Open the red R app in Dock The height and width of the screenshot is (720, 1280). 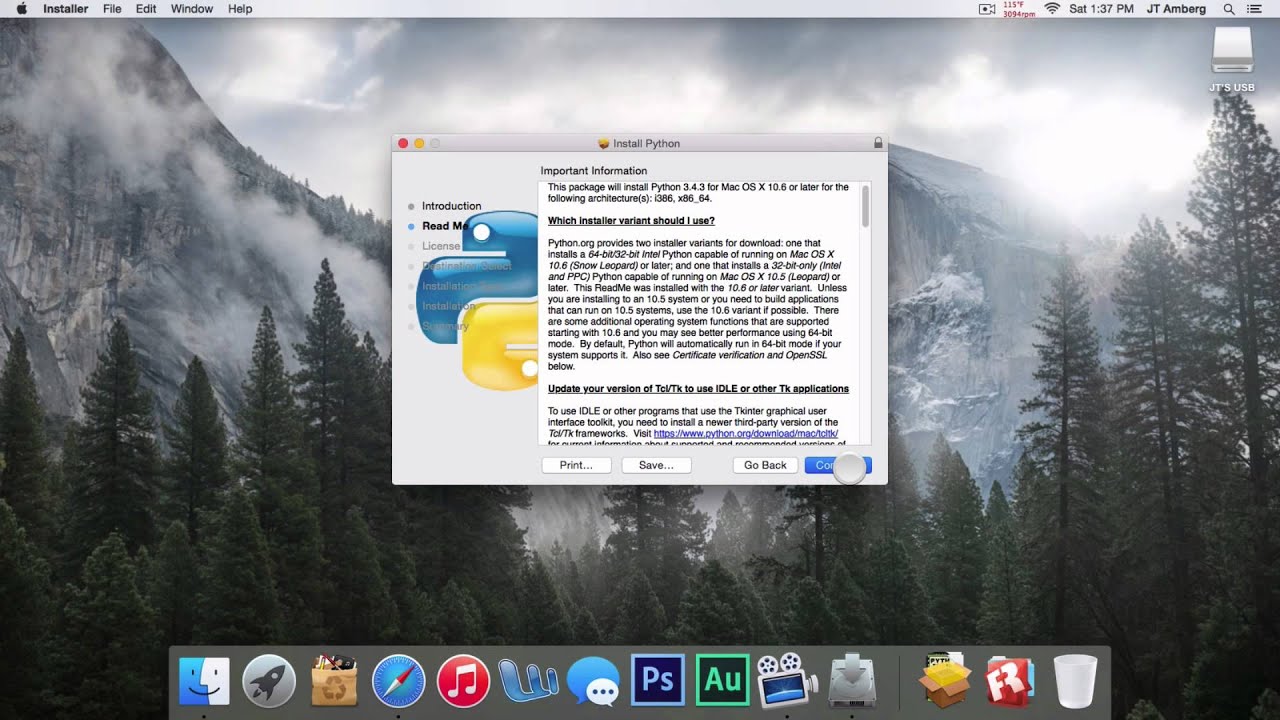1010,681
